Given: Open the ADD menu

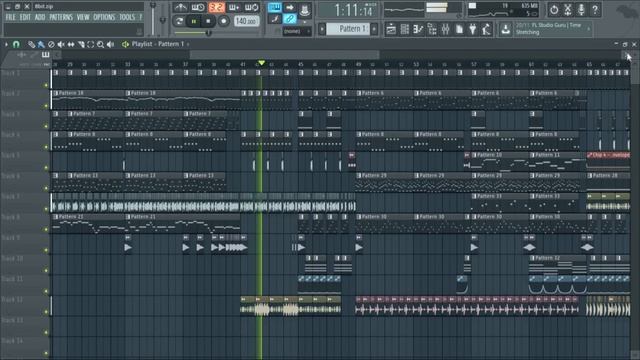Looking at the screenshot, I should pyautogui.click(x=40, y=17).
